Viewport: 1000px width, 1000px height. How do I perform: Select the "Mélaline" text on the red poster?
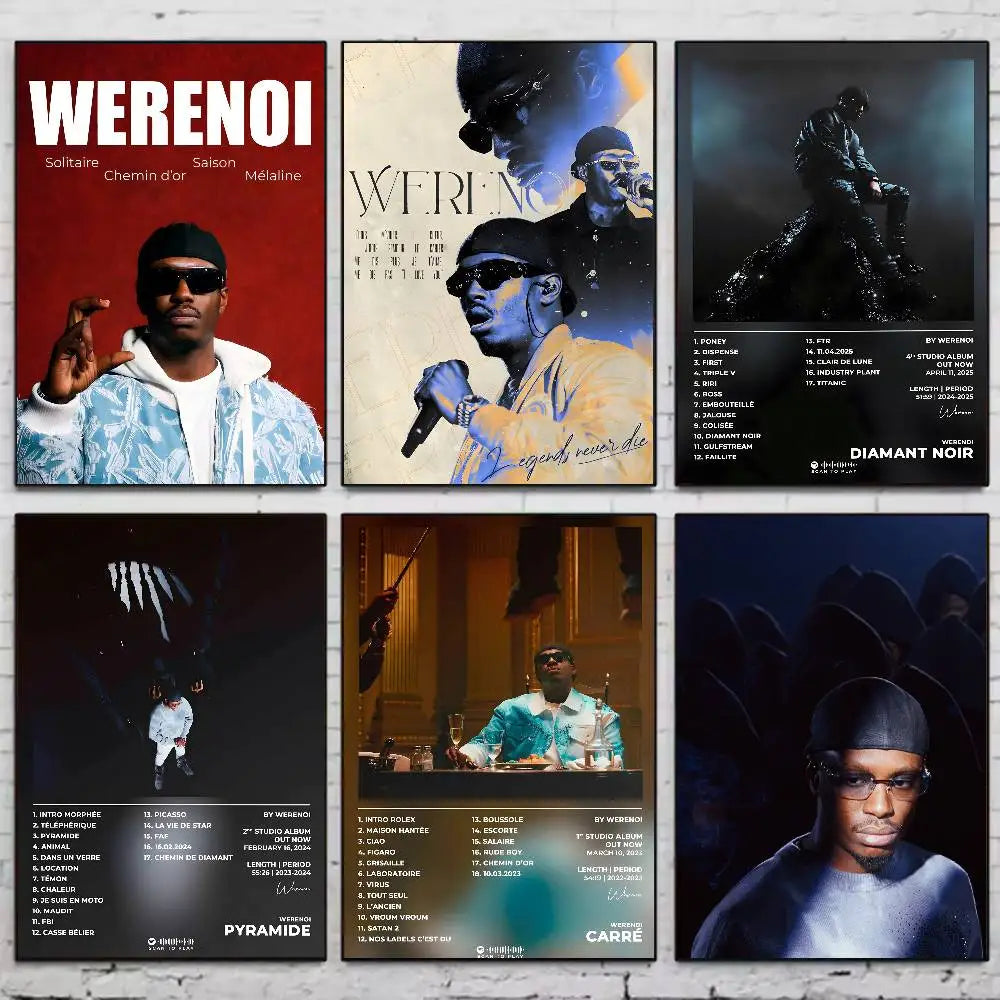click(x=272, y=176)
